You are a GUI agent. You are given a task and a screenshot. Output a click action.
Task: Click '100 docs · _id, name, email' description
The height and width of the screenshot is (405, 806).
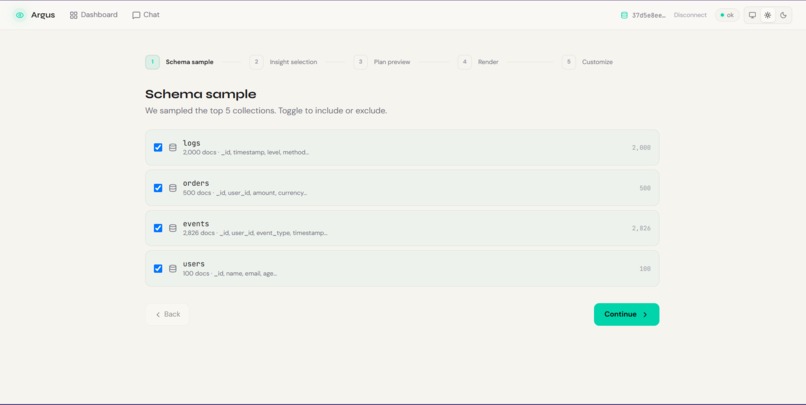click(x=230, y=274)
